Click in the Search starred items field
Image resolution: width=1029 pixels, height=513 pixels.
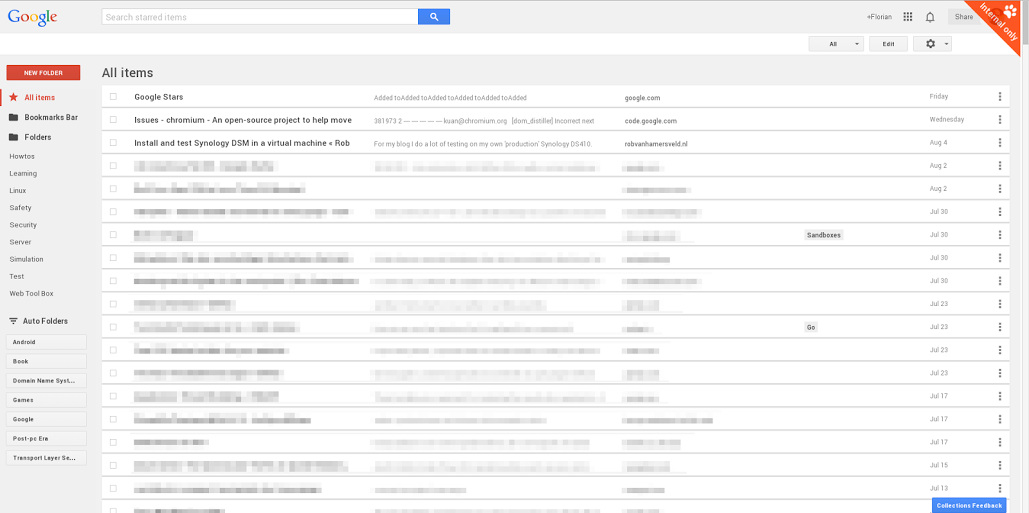260,17
